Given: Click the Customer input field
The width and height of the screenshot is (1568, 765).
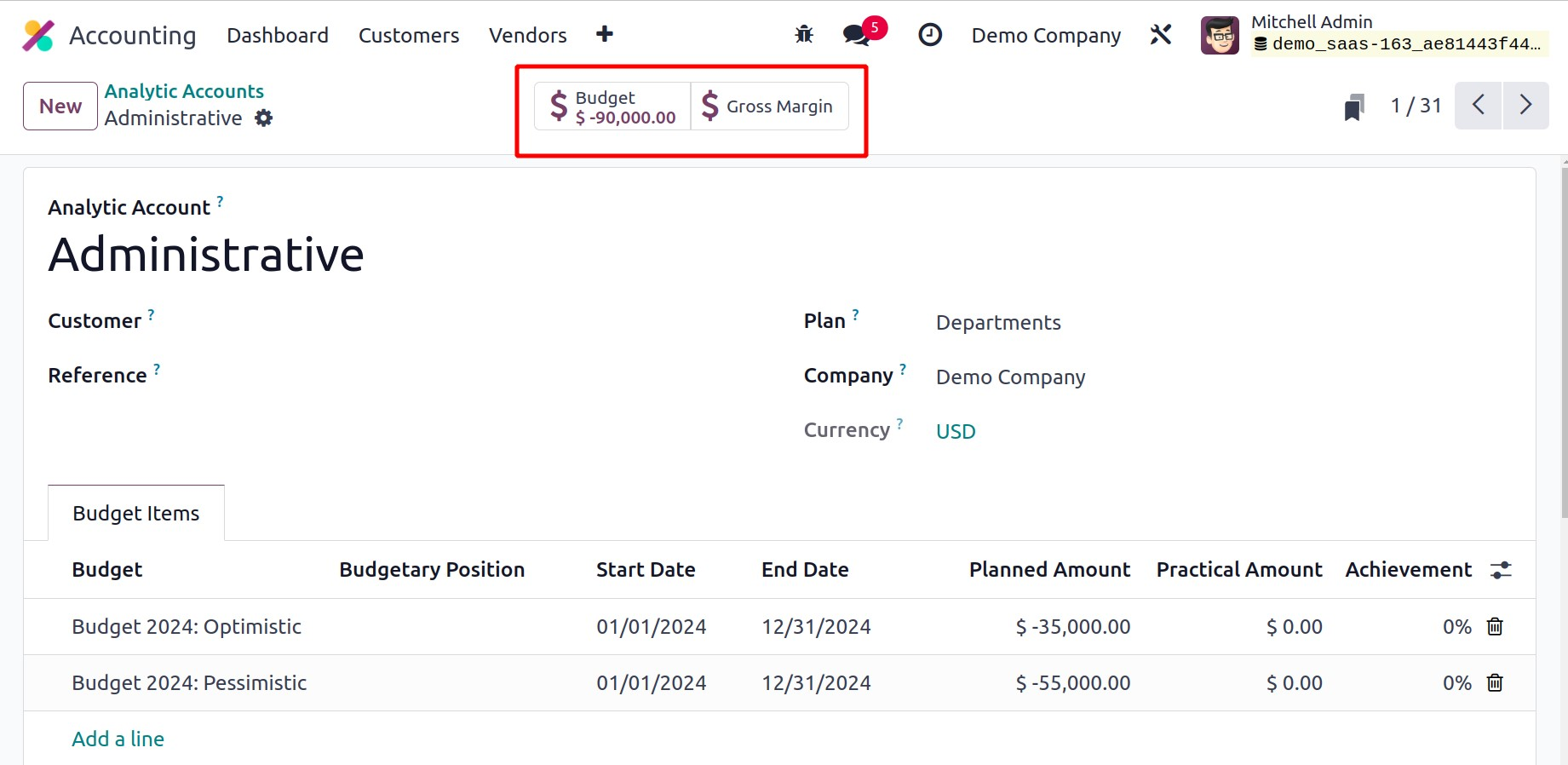Looking at the screenshot, I should 426,322.
